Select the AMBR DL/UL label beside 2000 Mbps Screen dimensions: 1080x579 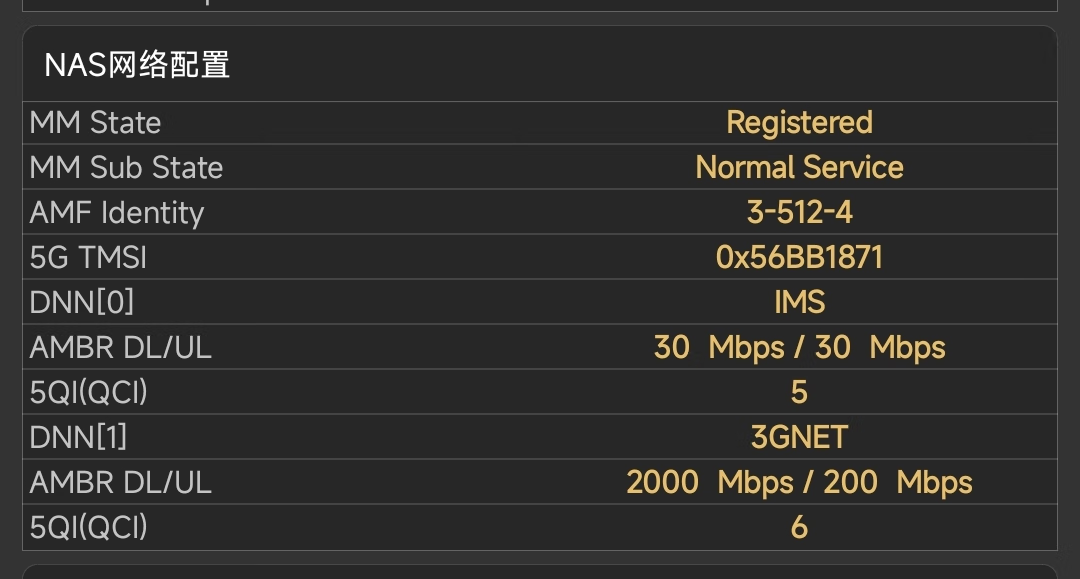121,483
